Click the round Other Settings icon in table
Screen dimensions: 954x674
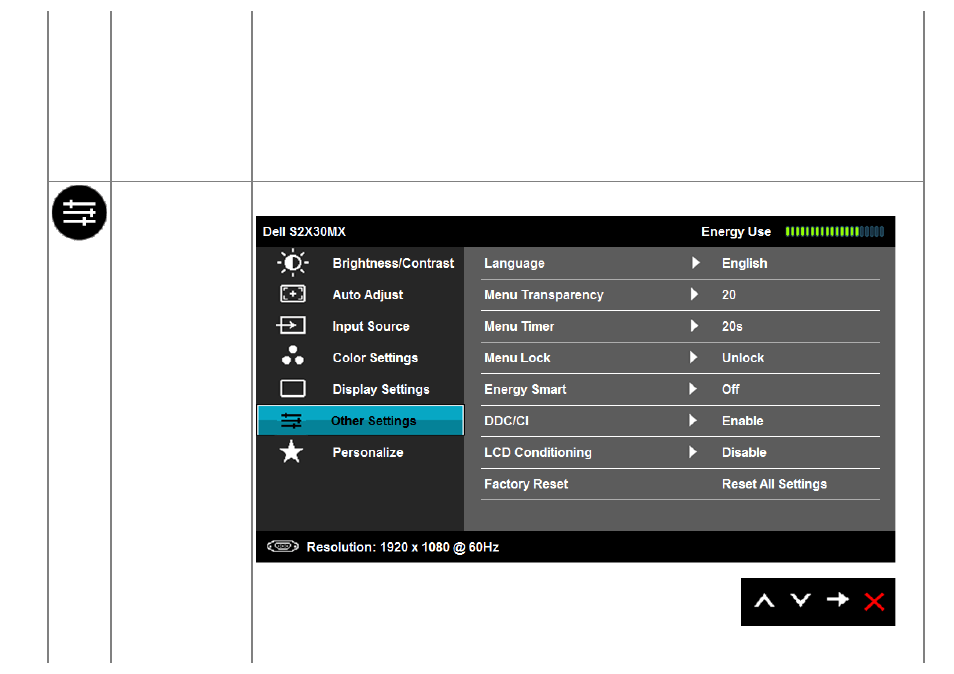(x=79, y=213)
